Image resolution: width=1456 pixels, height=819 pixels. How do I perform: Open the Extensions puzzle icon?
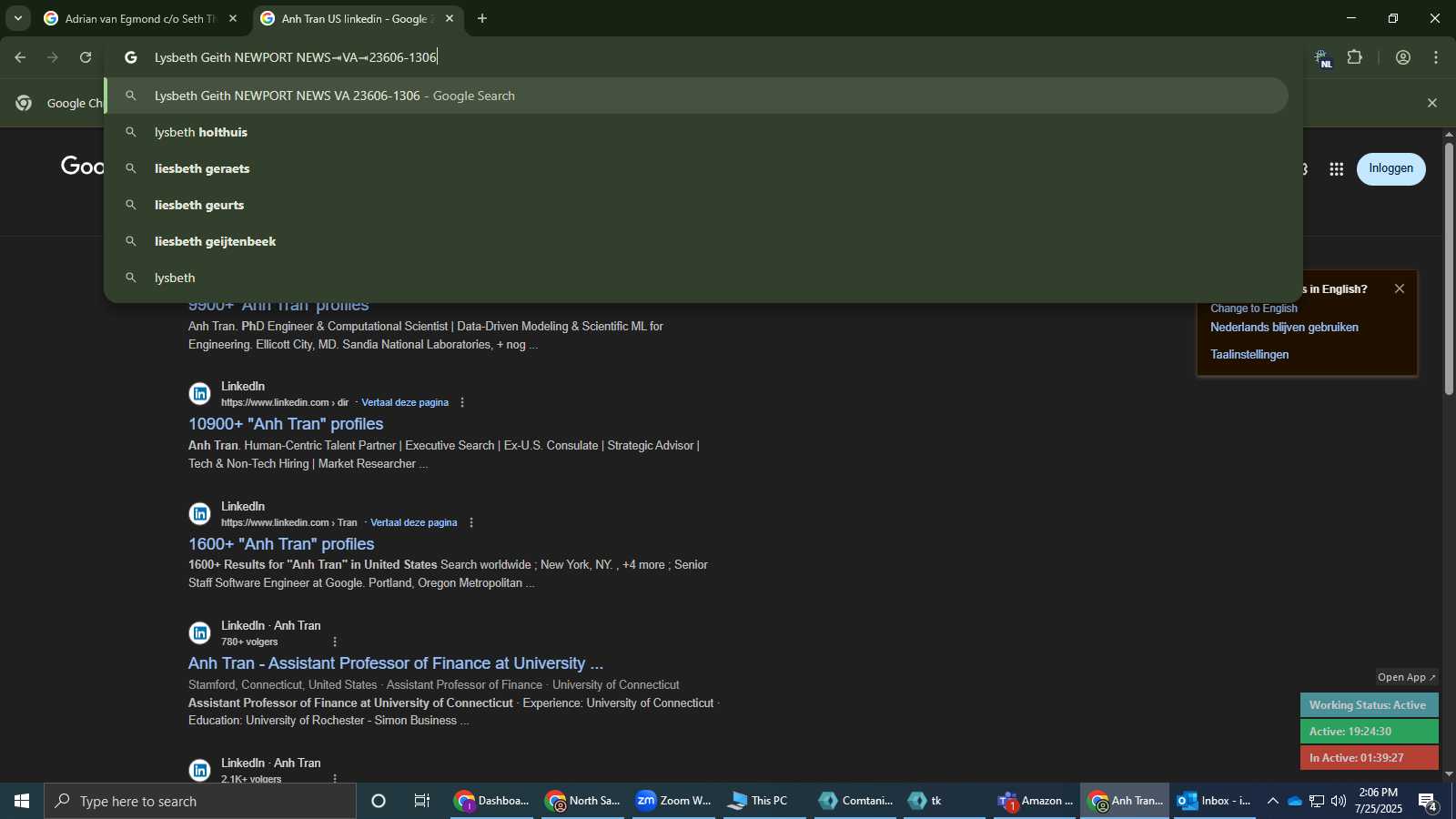pyautogui.click(x=1355, y=57)
